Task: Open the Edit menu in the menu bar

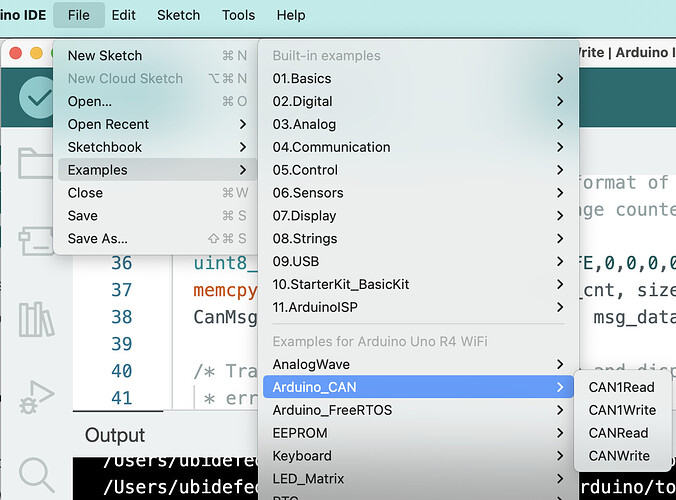Action: click(124, 15)
